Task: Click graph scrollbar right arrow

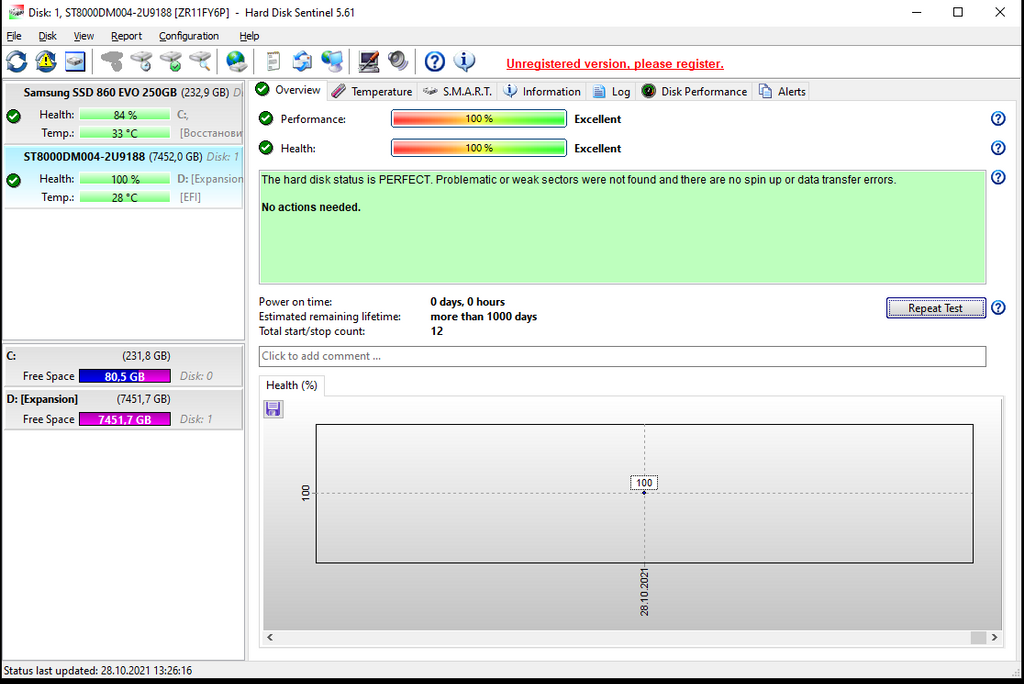Action: [x=994, y=638]
